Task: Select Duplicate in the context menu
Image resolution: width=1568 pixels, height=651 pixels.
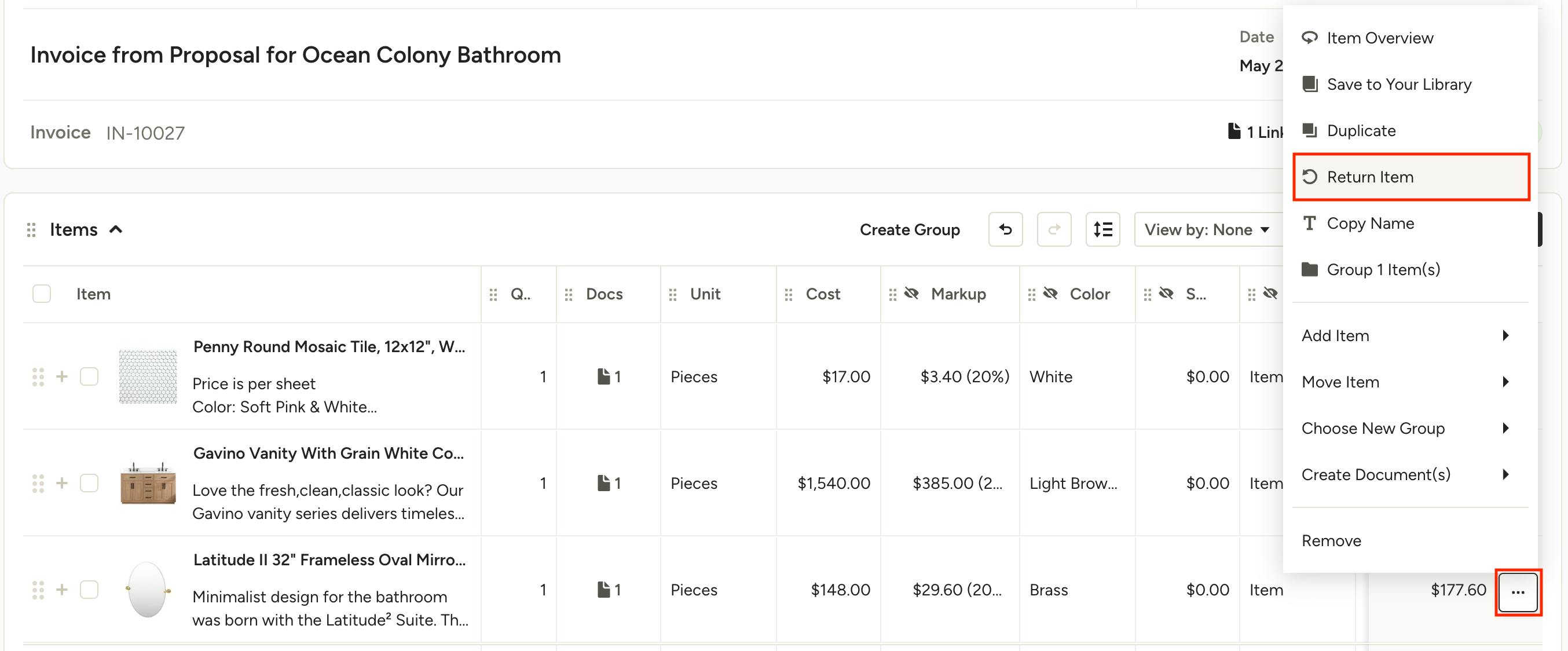Action: [x=1411, y=130]
